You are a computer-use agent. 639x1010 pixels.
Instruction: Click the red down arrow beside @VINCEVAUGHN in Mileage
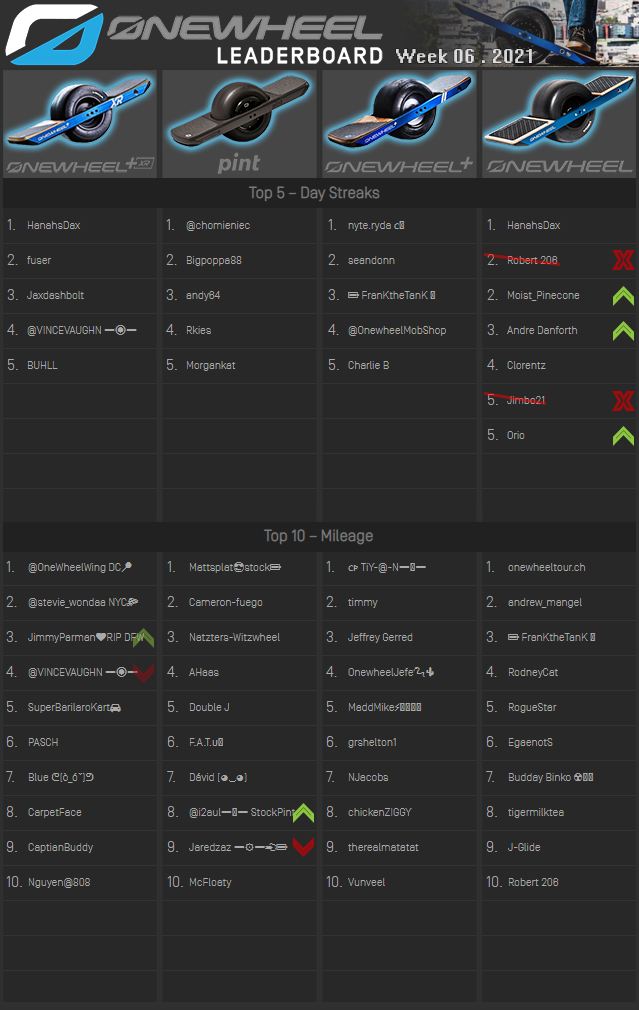coord(142,672)
